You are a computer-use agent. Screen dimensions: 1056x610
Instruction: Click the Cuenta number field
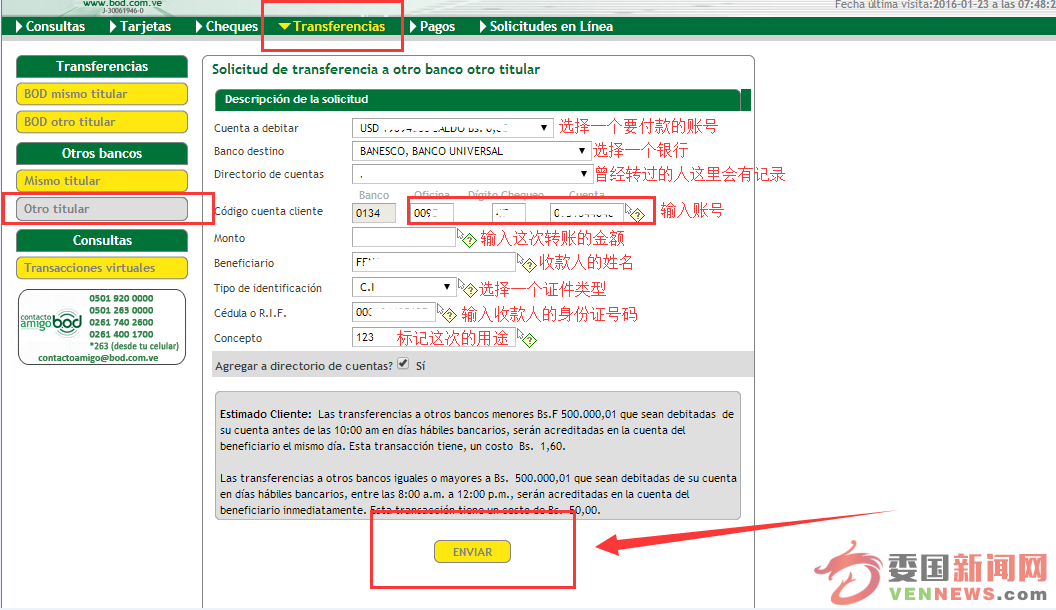(586, 213)
